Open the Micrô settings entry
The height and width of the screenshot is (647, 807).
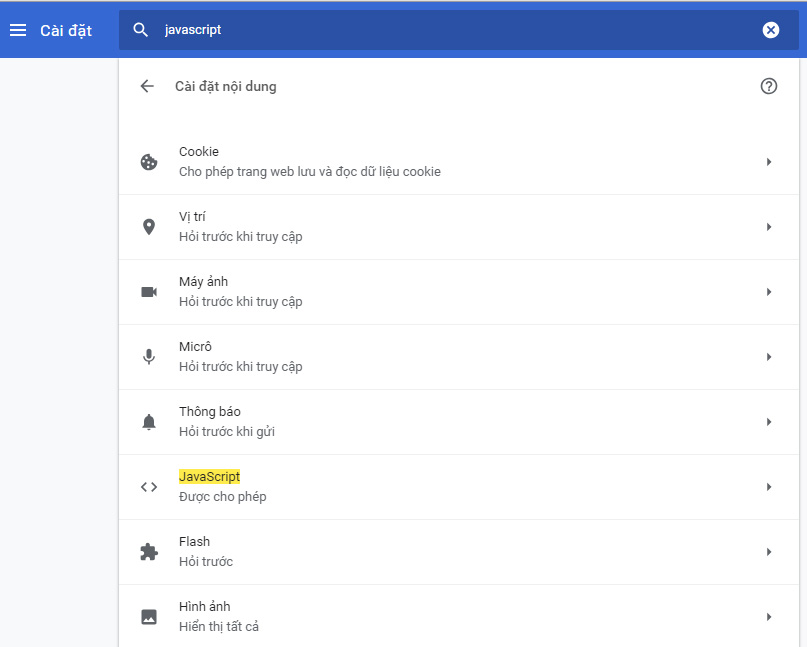[x=459, y=357]
